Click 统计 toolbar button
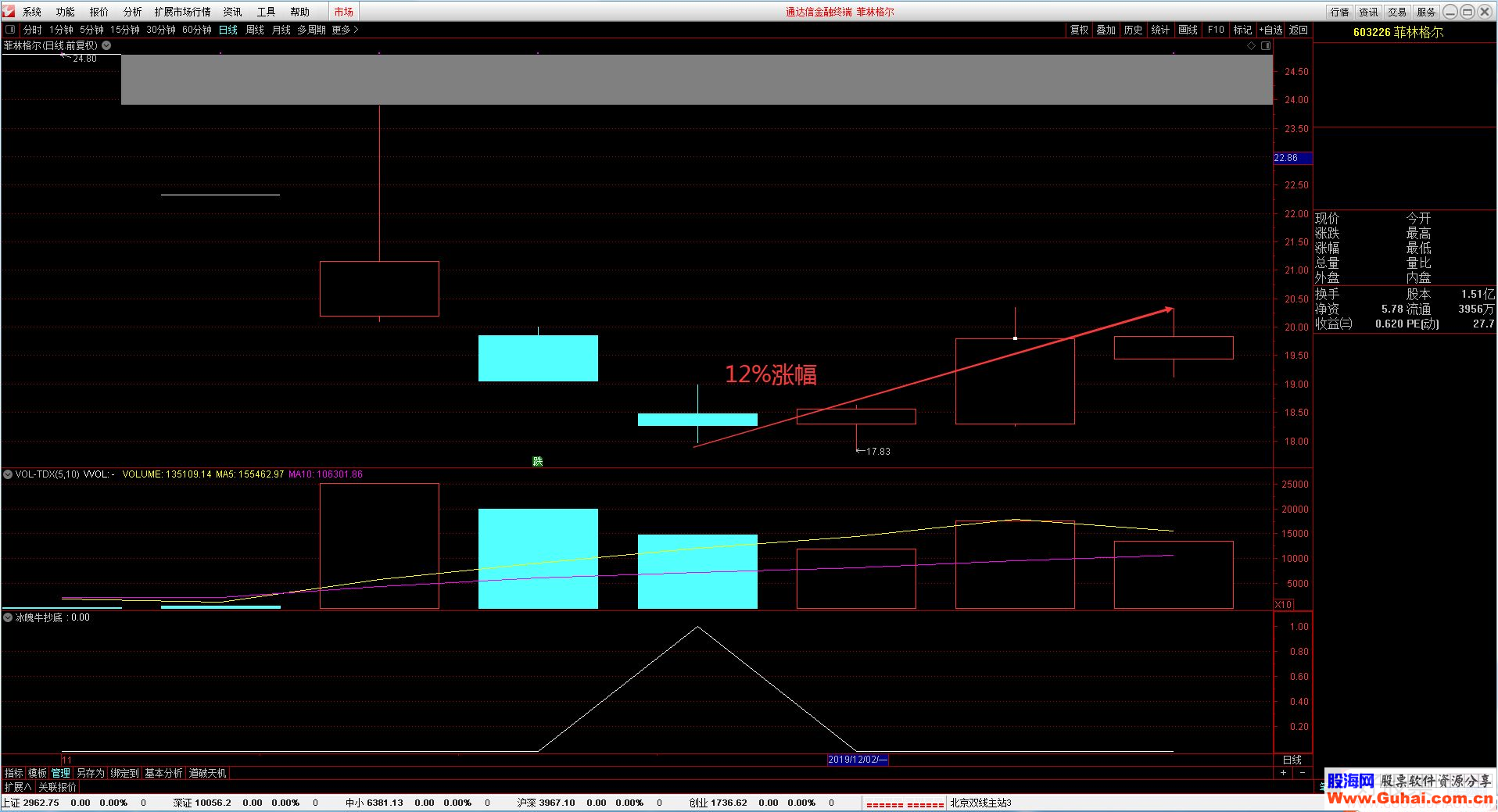Viewport: 1498px width, 812px height. tap(1160, 30)
